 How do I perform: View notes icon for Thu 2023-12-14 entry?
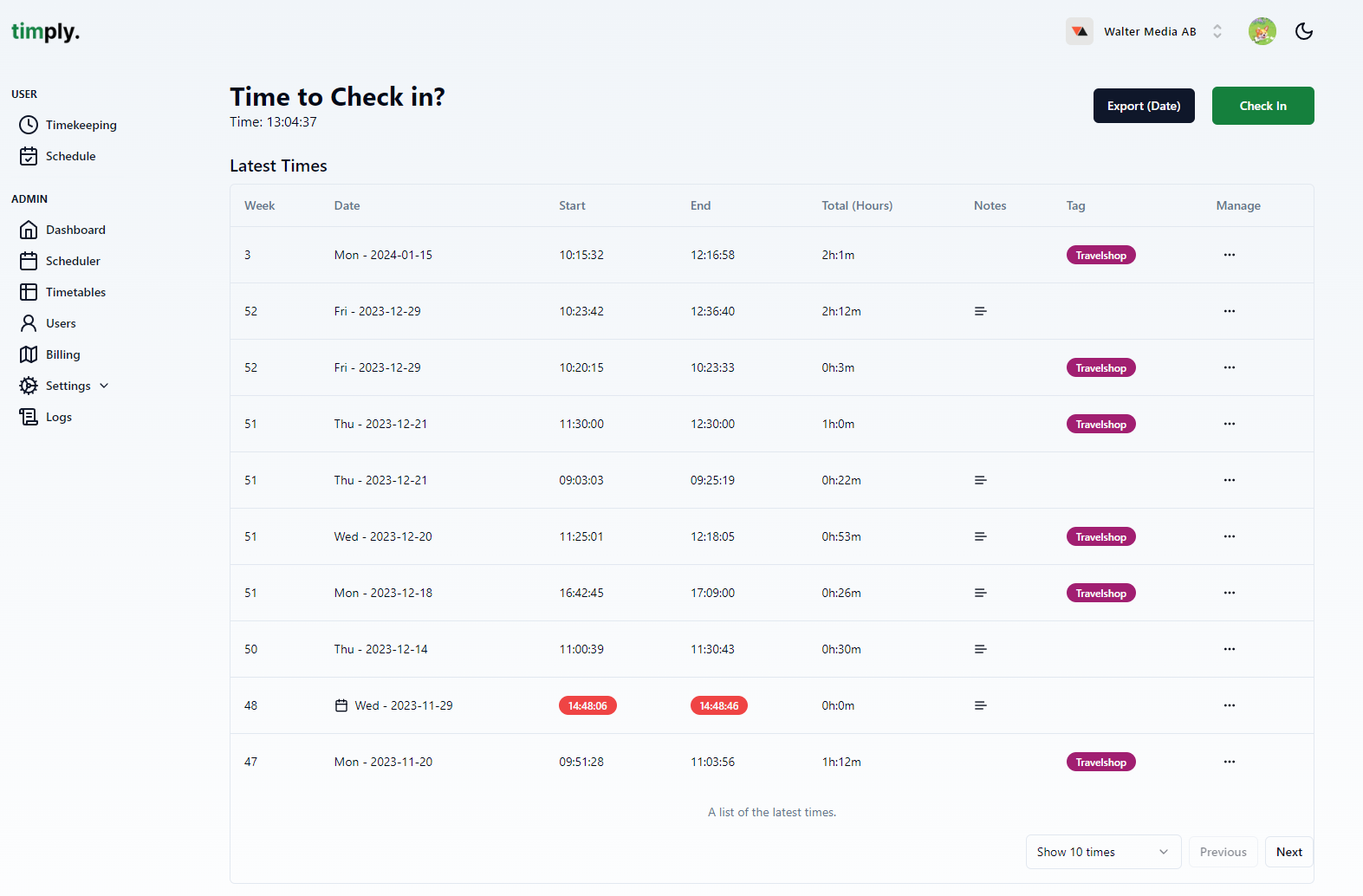coord(981,649)
